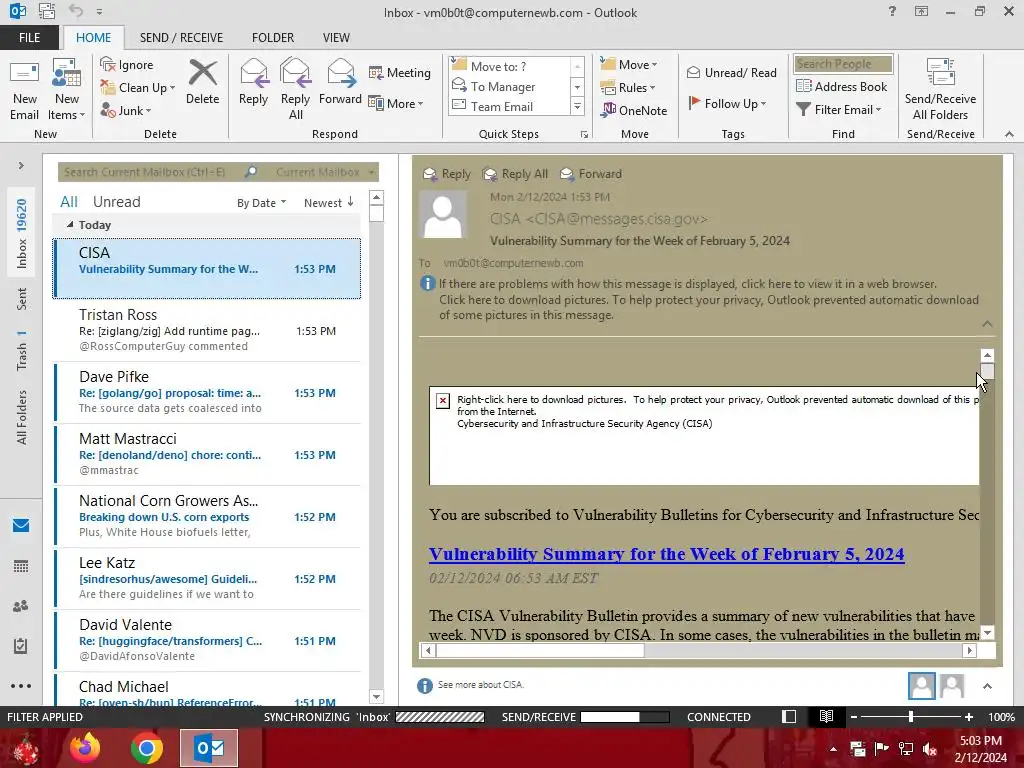Open the Tristan Ross email

206,330
